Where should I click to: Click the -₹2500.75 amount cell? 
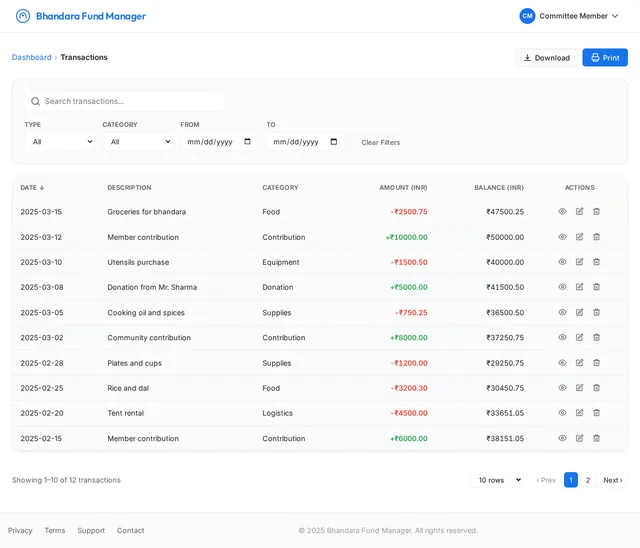(x=409, y=212)
